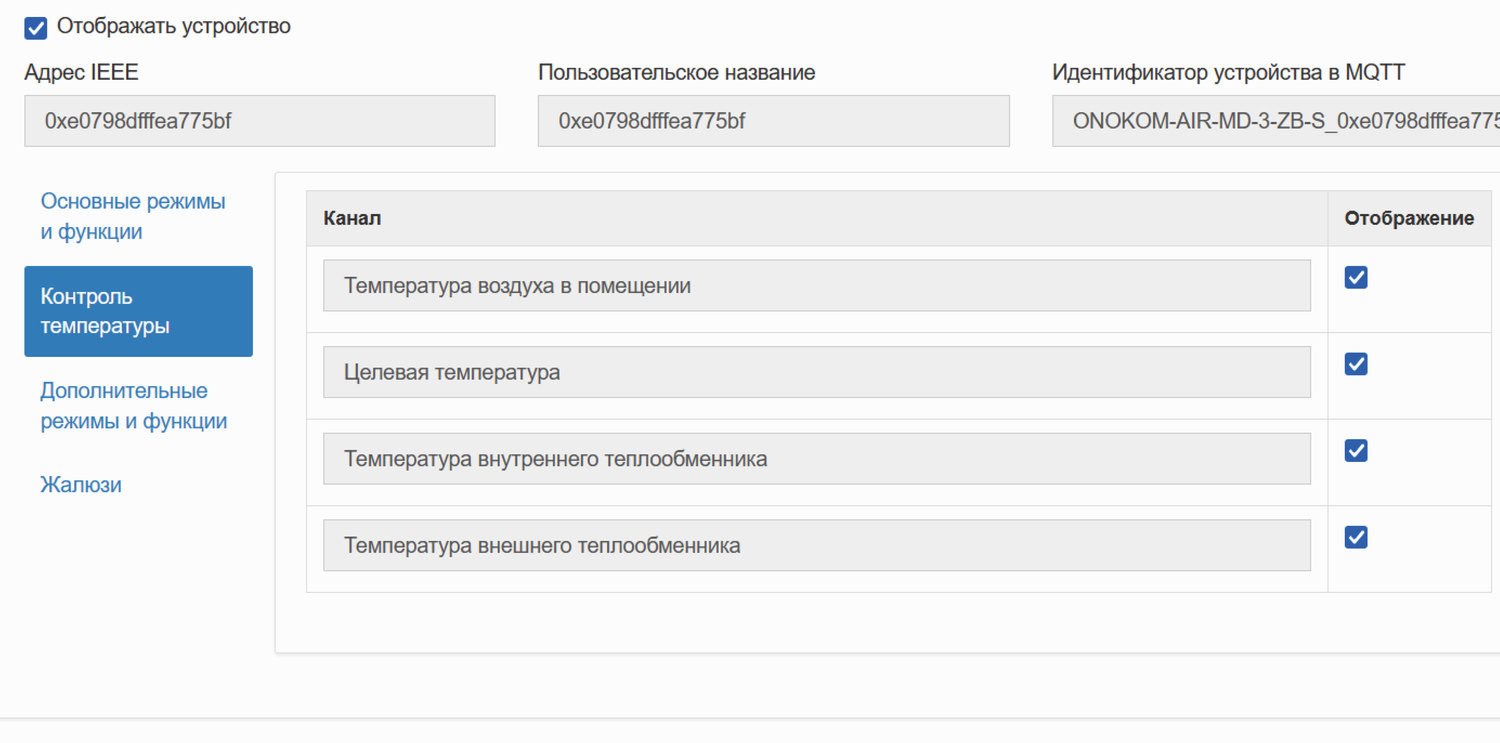Screen dimensions: 1500x743
Task: Switch to "Дополнительные режимы и функции" tab
Action: coord(134,406)
